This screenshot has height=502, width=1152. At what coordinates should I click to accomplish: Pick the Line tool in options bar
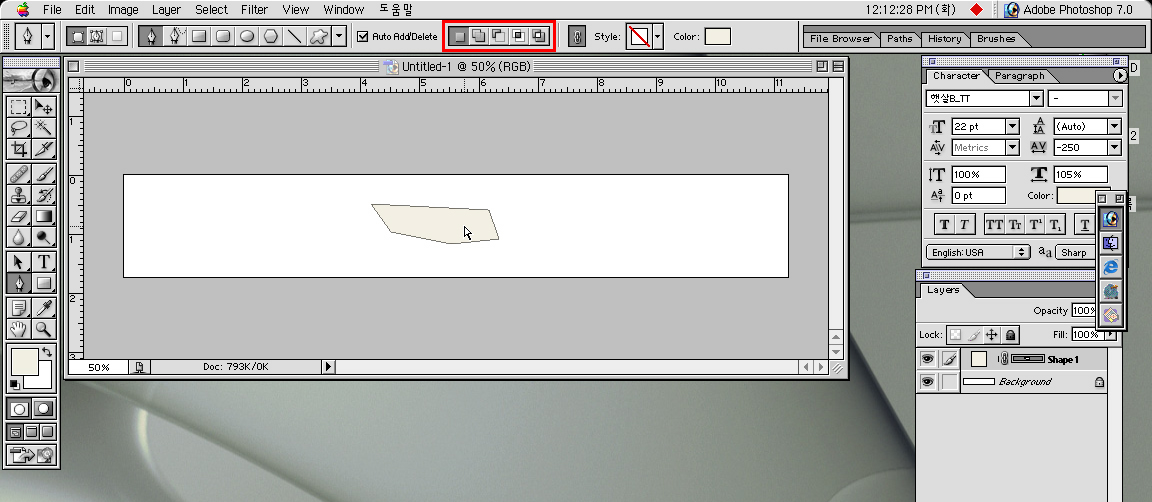tap(294, 37)
